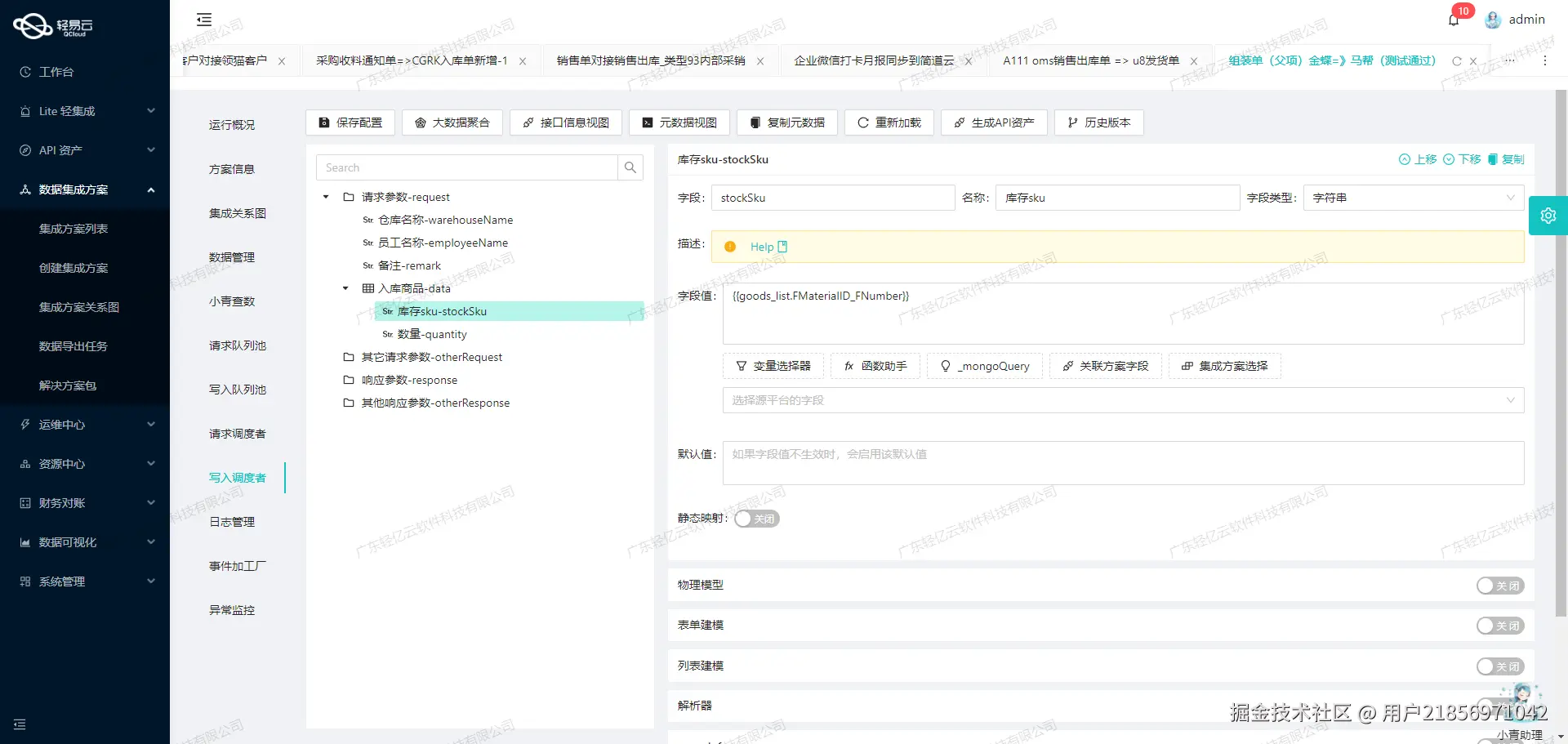The height and width of the screenshot is (744, 1568).
Task: Click the Search input field
Action: [467, 167]
